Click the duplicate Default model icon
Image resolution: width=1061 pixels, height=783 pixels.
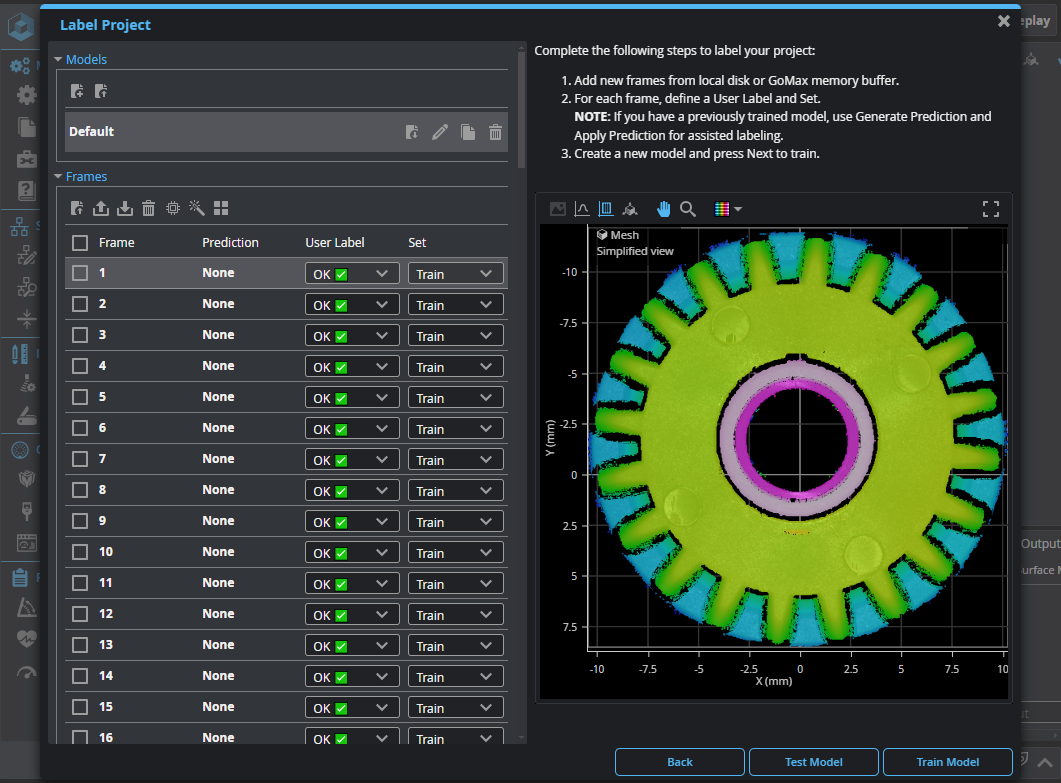[x=467, y=132]
